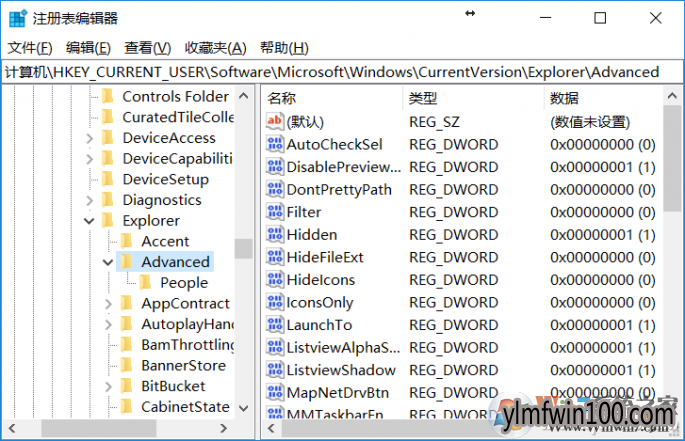The width and height of the screenshot is (685, 441).
Task: Click the Registry Editor app icon in title bar
Action: (x=18, y=18)
